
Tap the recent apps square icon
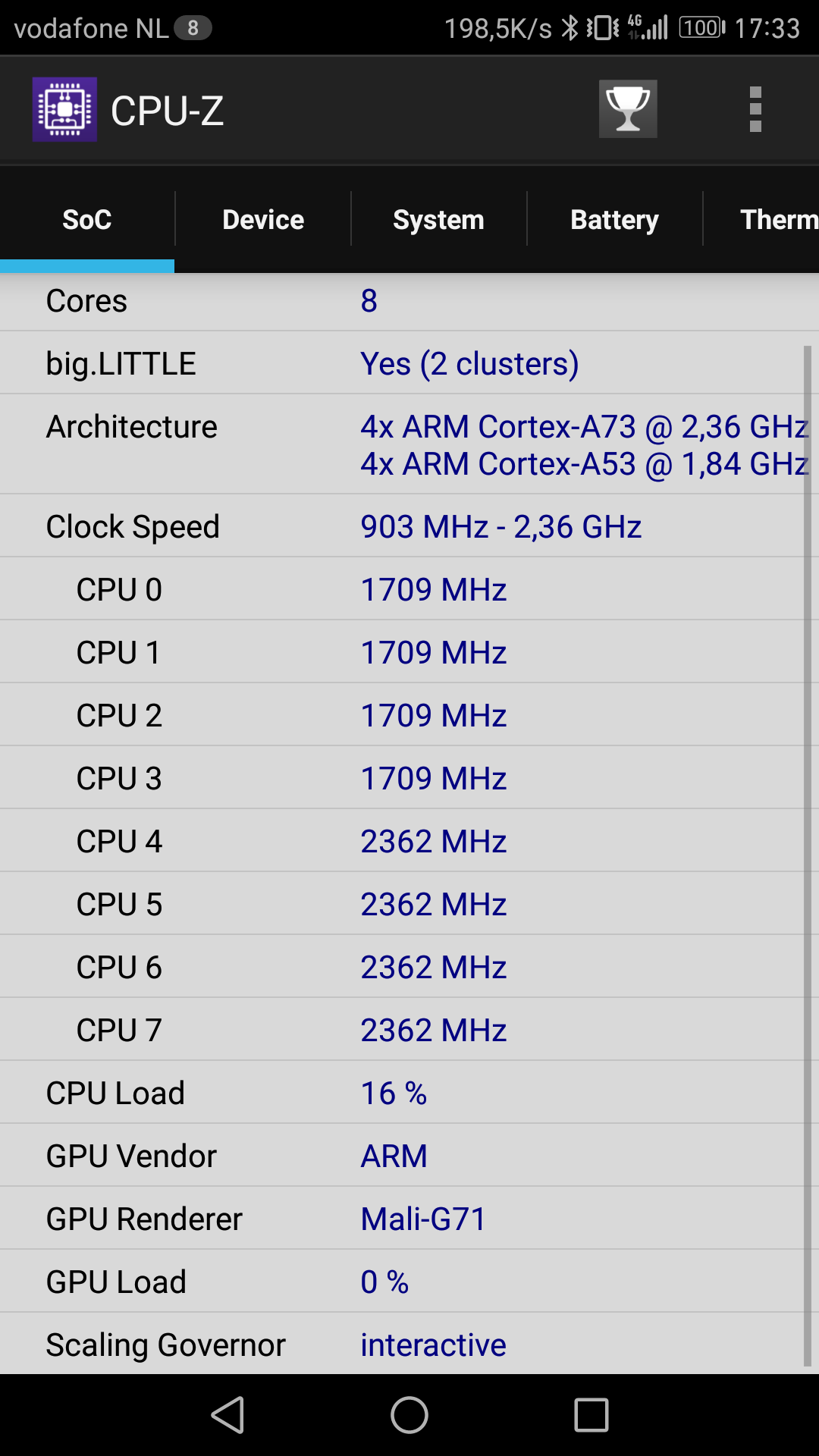(x=591, y=1415)
